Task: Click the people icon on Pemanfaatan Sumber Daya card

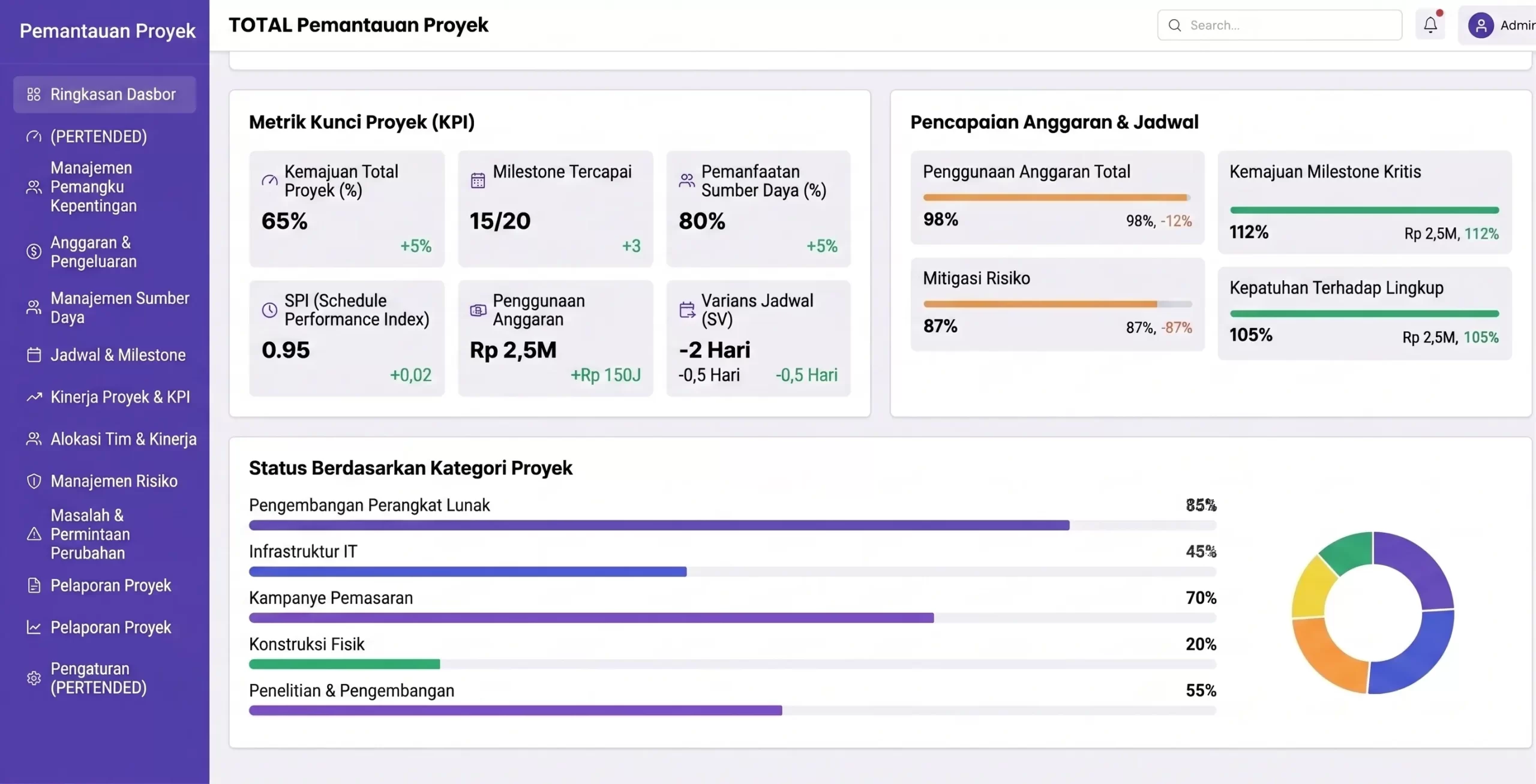Action: (x=686, y=181)
